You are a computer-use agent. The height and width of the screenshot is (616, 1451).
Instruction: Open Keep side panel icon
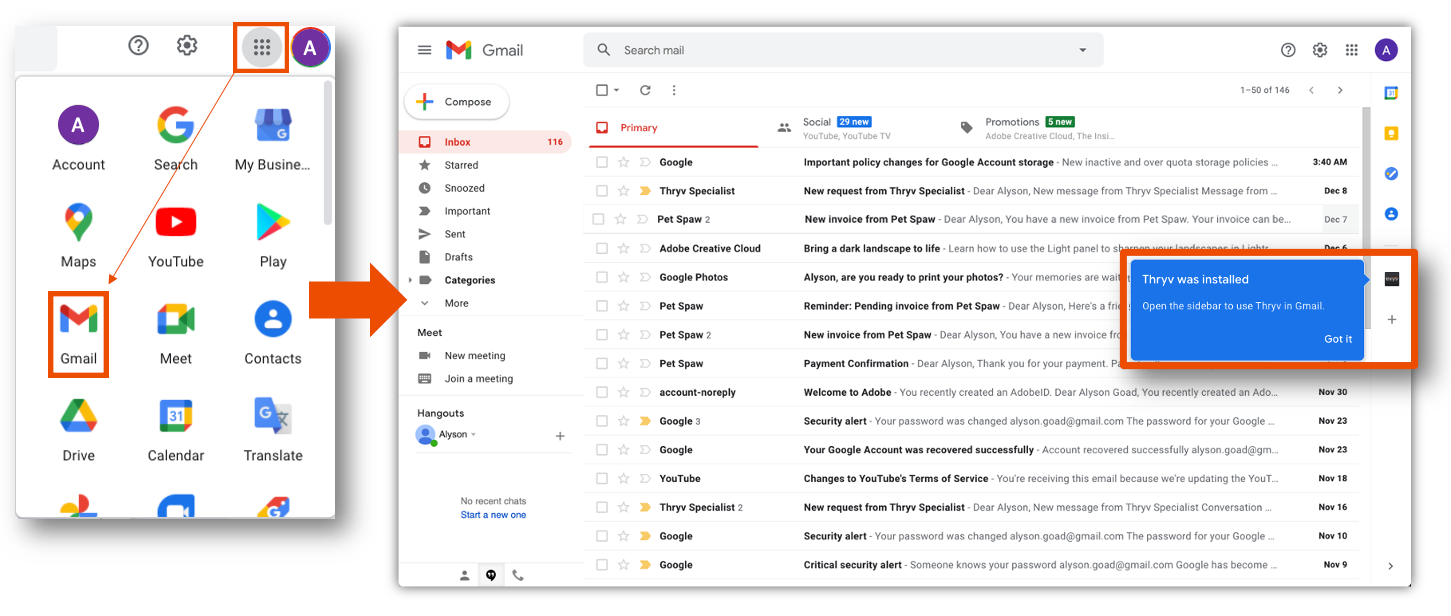[1391, 133]
